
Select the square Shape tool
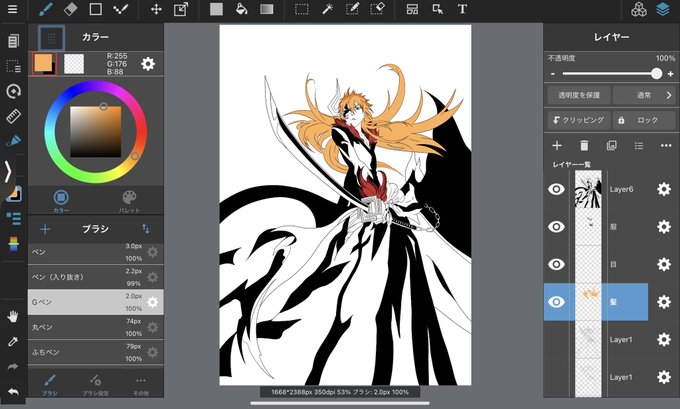(x=95, y=9)
